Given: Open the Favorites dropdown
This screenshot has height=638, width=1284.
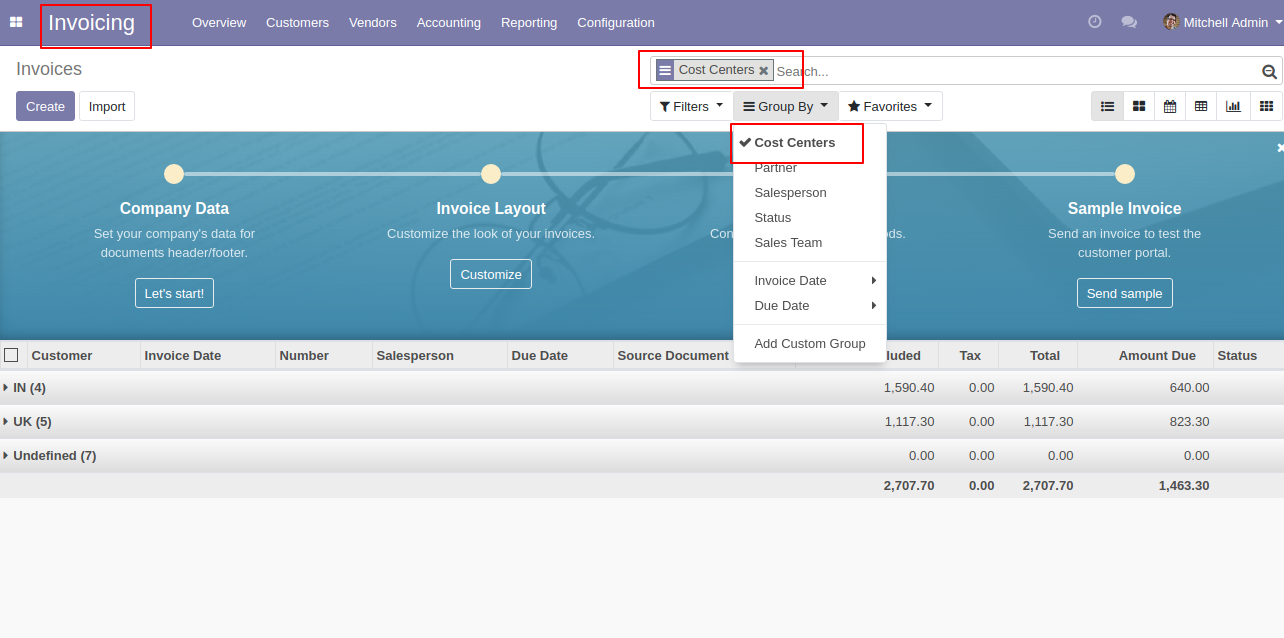Looking at the screenshot, I should (890, 106).
